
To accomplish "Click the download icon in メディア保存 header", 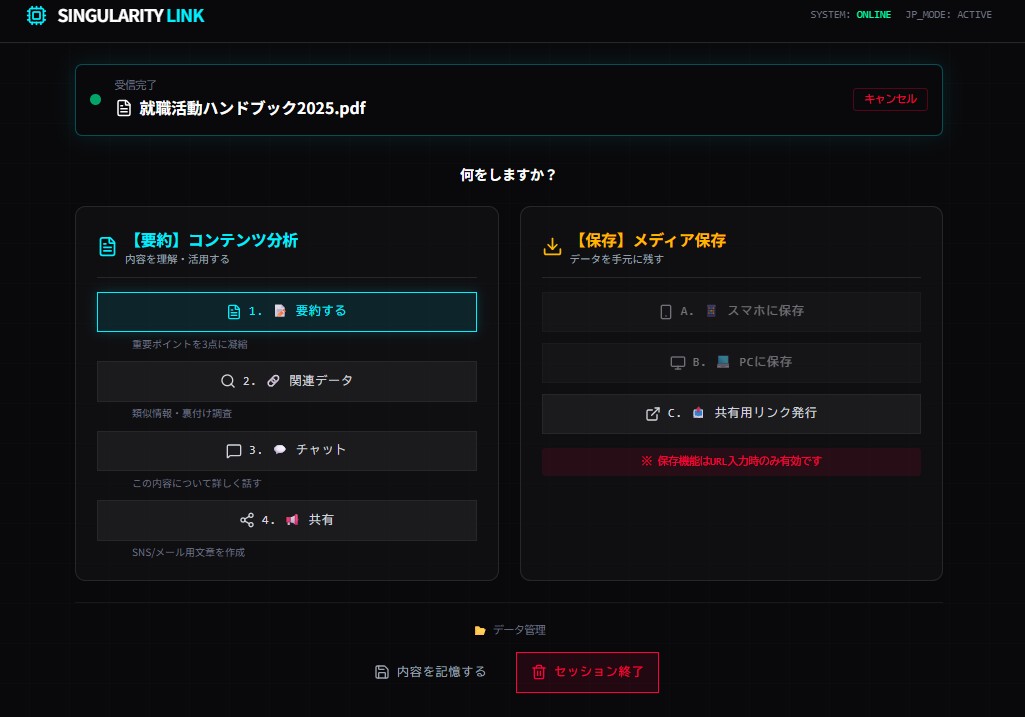I will coord(552,247).
